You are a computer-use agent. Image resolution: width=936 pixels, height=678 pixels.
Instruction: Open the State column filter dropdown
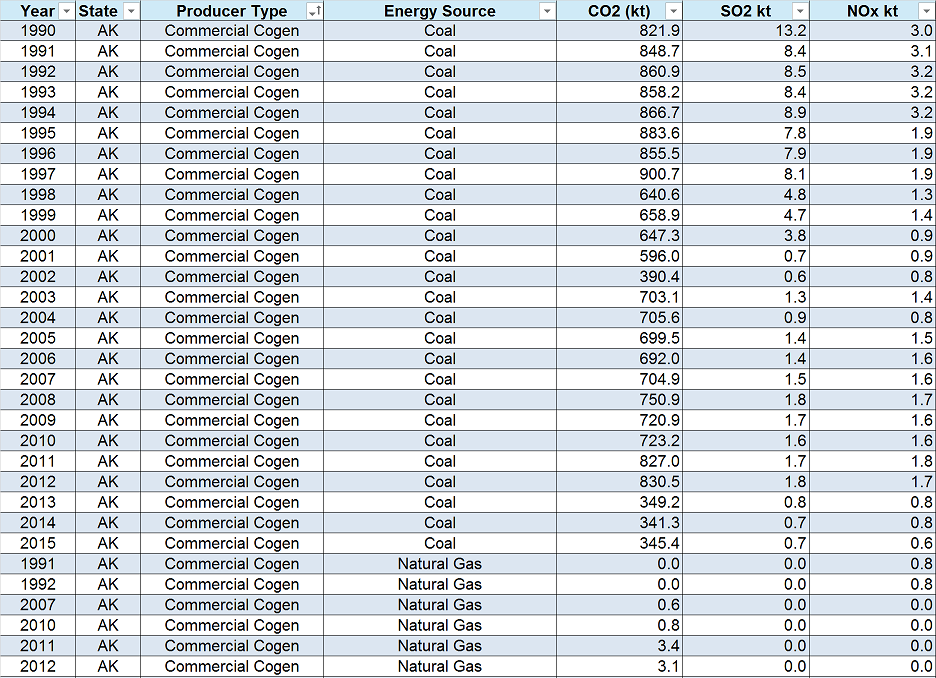131,11
